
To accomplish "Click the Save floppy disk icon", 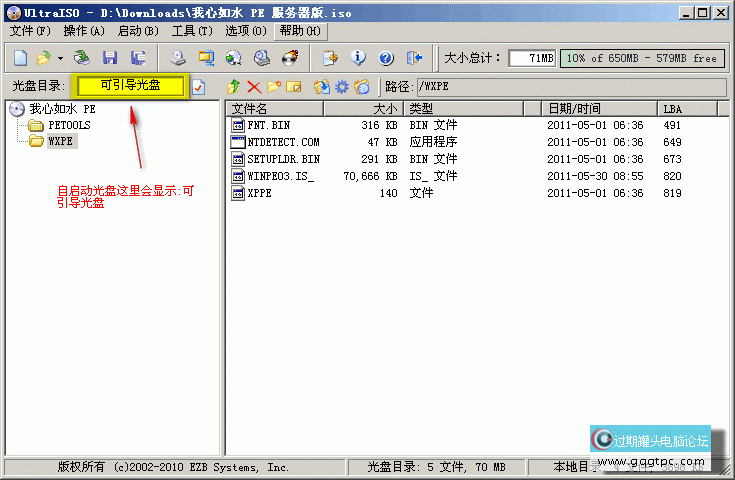I will (x=110, y=58).
